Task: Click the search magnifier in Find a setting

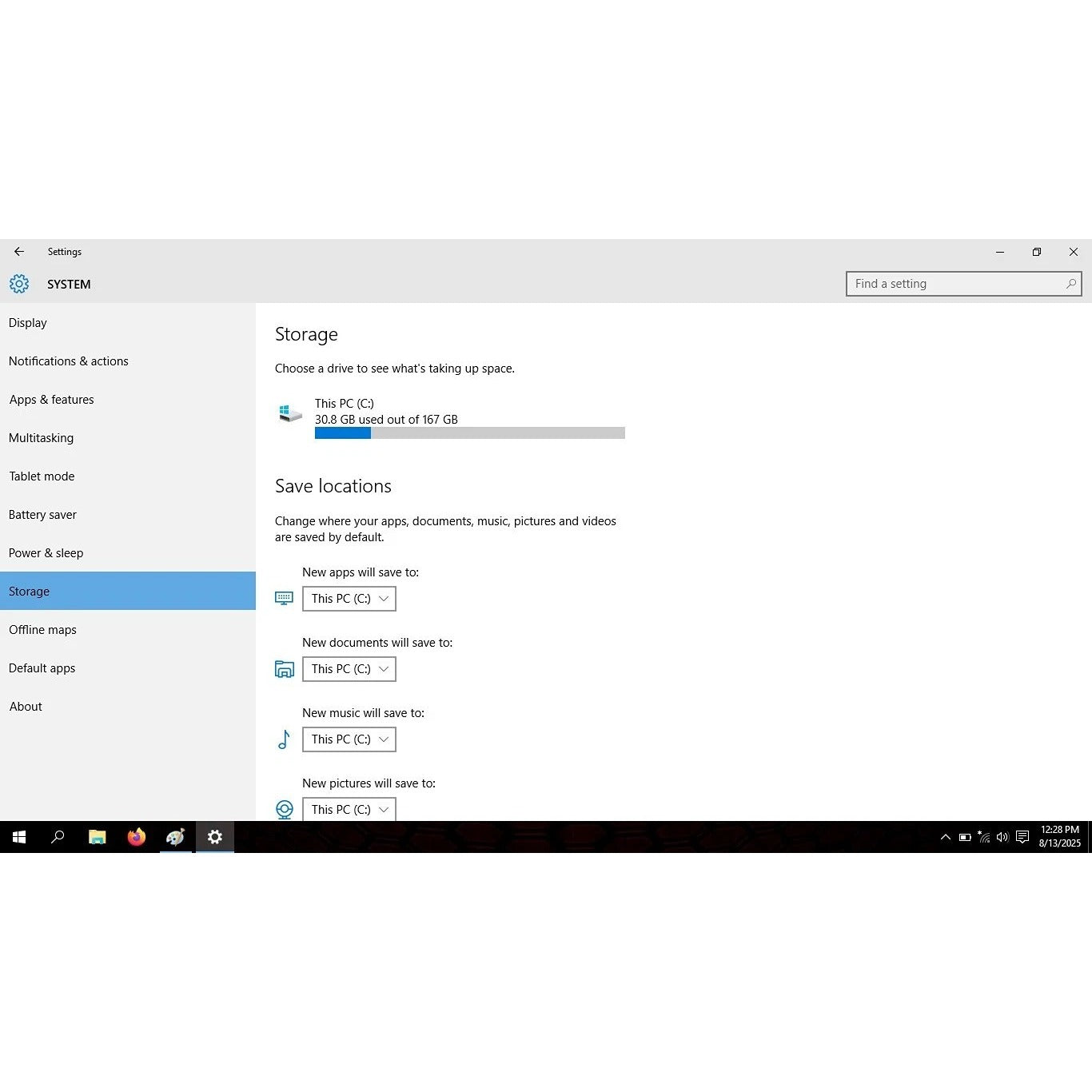Action: [x=1070, y=284]
